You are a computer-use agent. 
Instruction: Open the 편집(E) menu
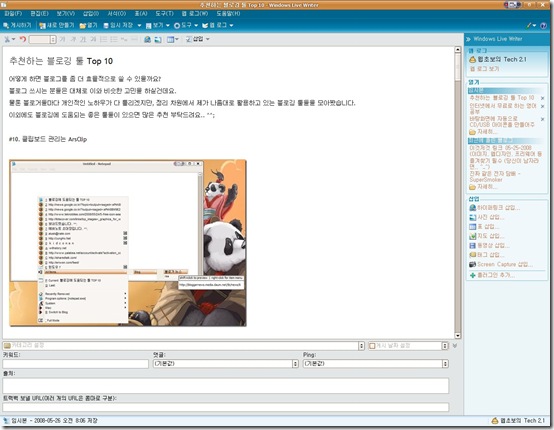(39, 14)
